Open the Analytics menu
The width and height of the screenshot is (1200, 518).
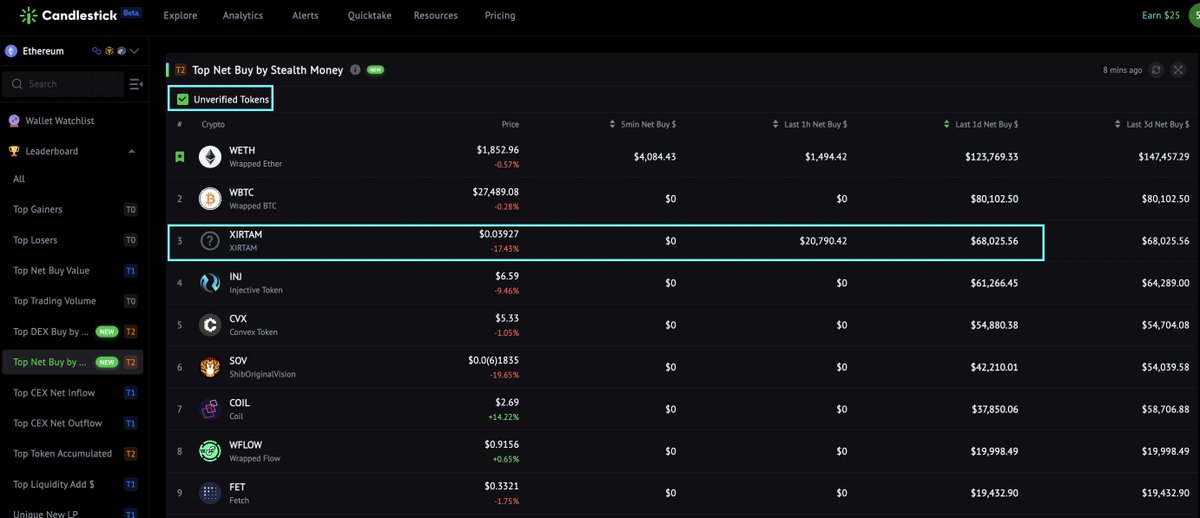(x=244, y=16)
